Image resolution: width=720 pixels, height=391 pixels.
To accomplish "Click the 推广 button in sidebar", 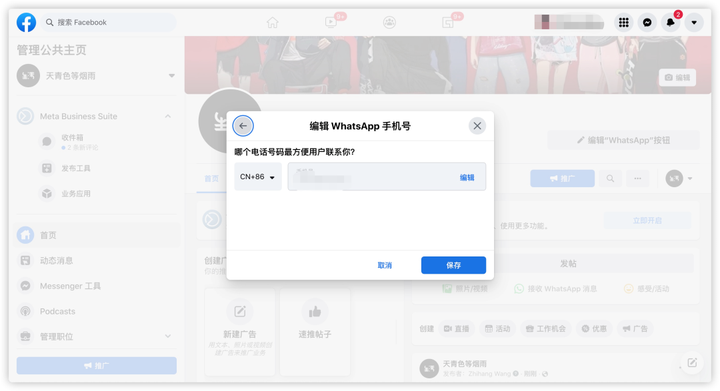I will pyautogui.click(x=96, y=366).
